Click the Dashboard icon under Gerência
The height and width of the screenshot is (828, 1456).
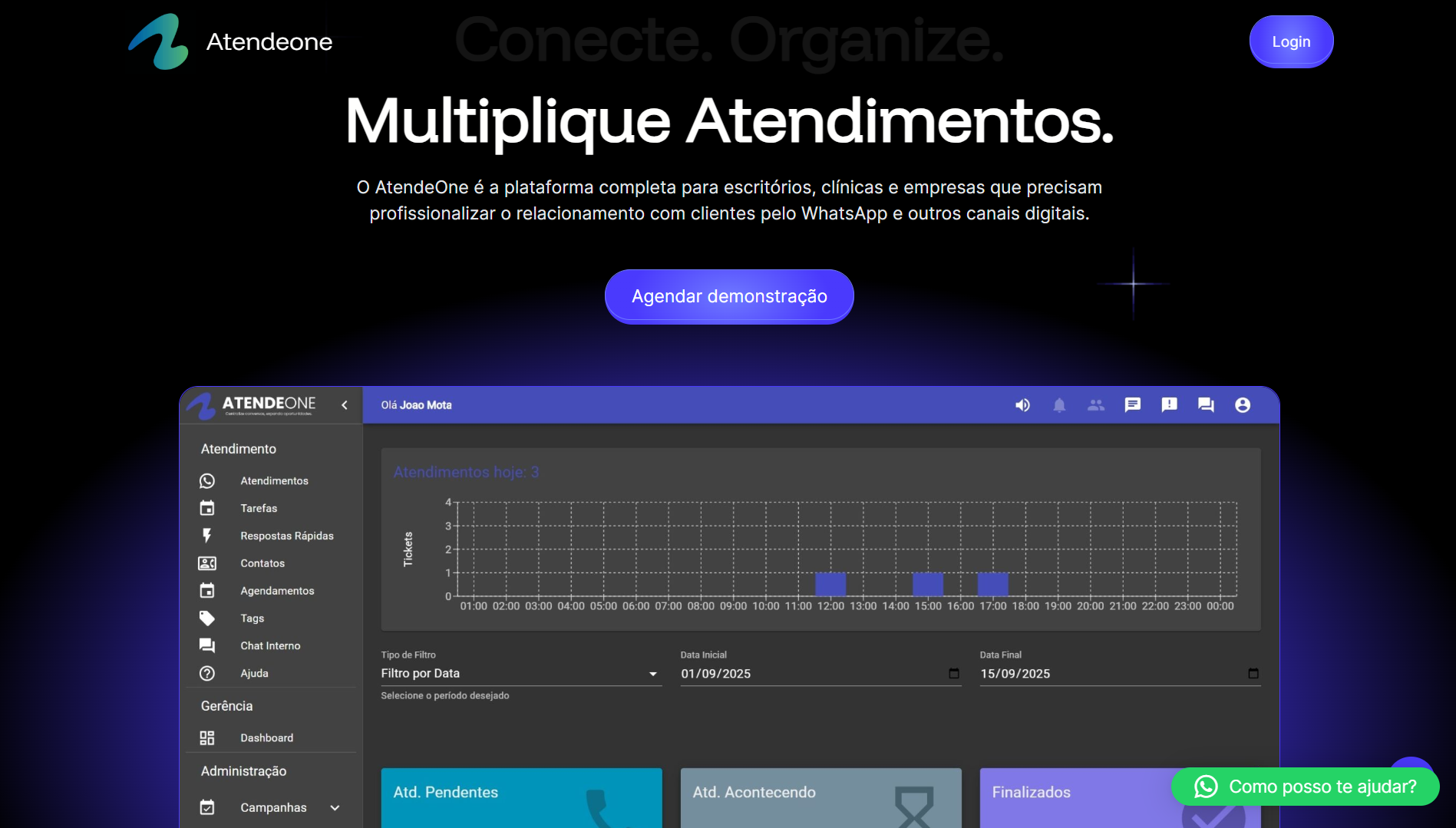point(207,737)
